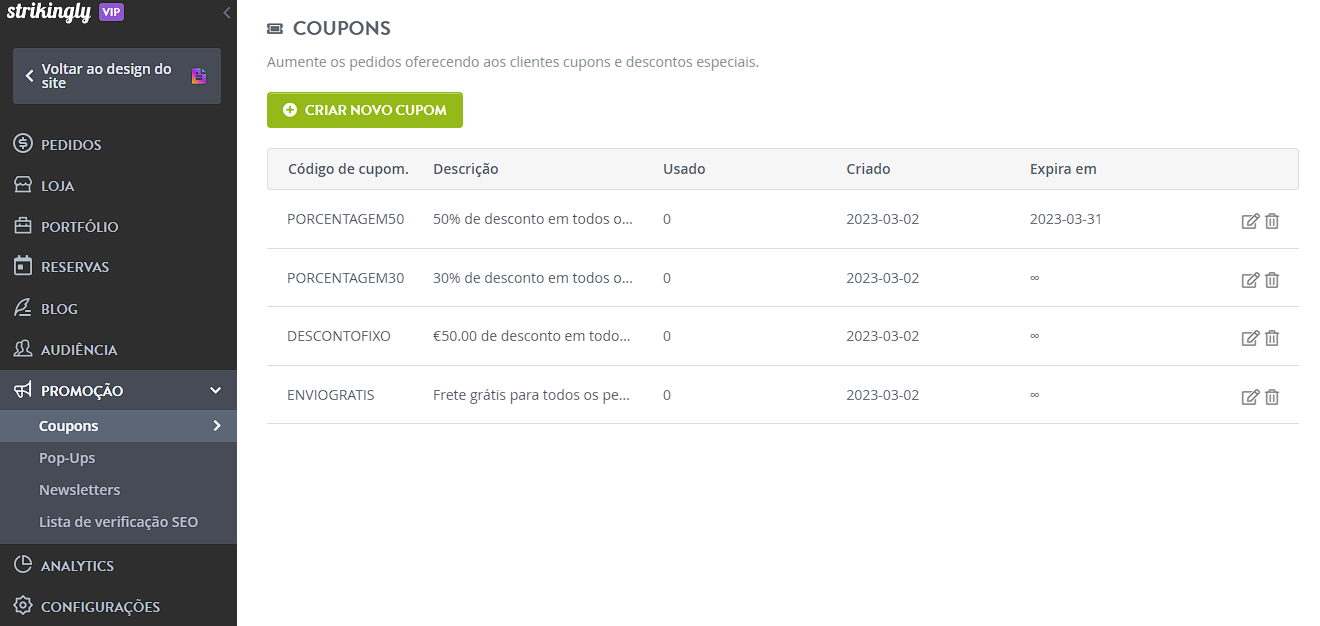The width and height of the screenshot is (1320, 626).
Task: Click the Loja storefront icon
Action: pyautogui.click(x=23, y=185)
